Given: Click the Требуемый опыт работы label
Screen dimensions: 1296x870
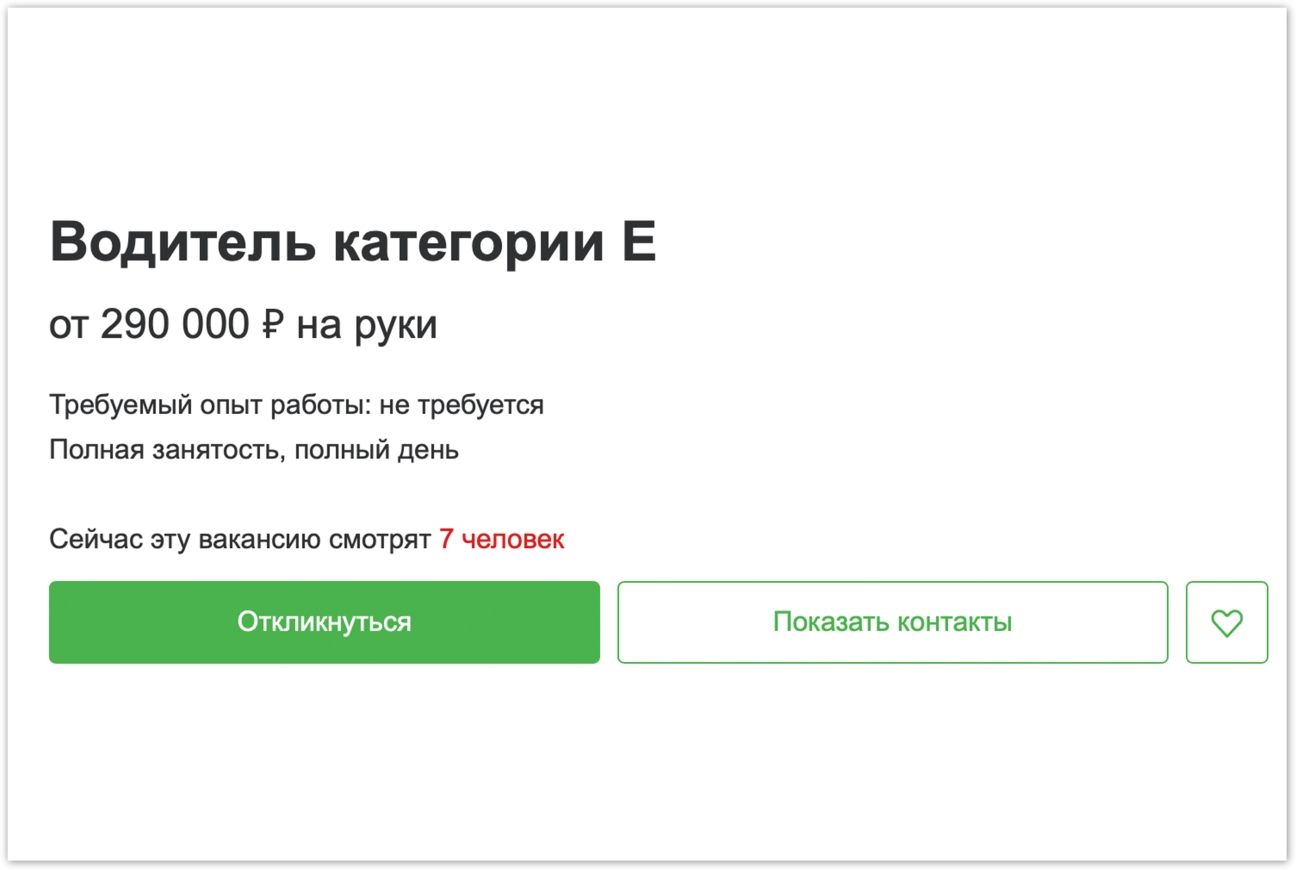Looking at the screenshot, I should (206, 405).
